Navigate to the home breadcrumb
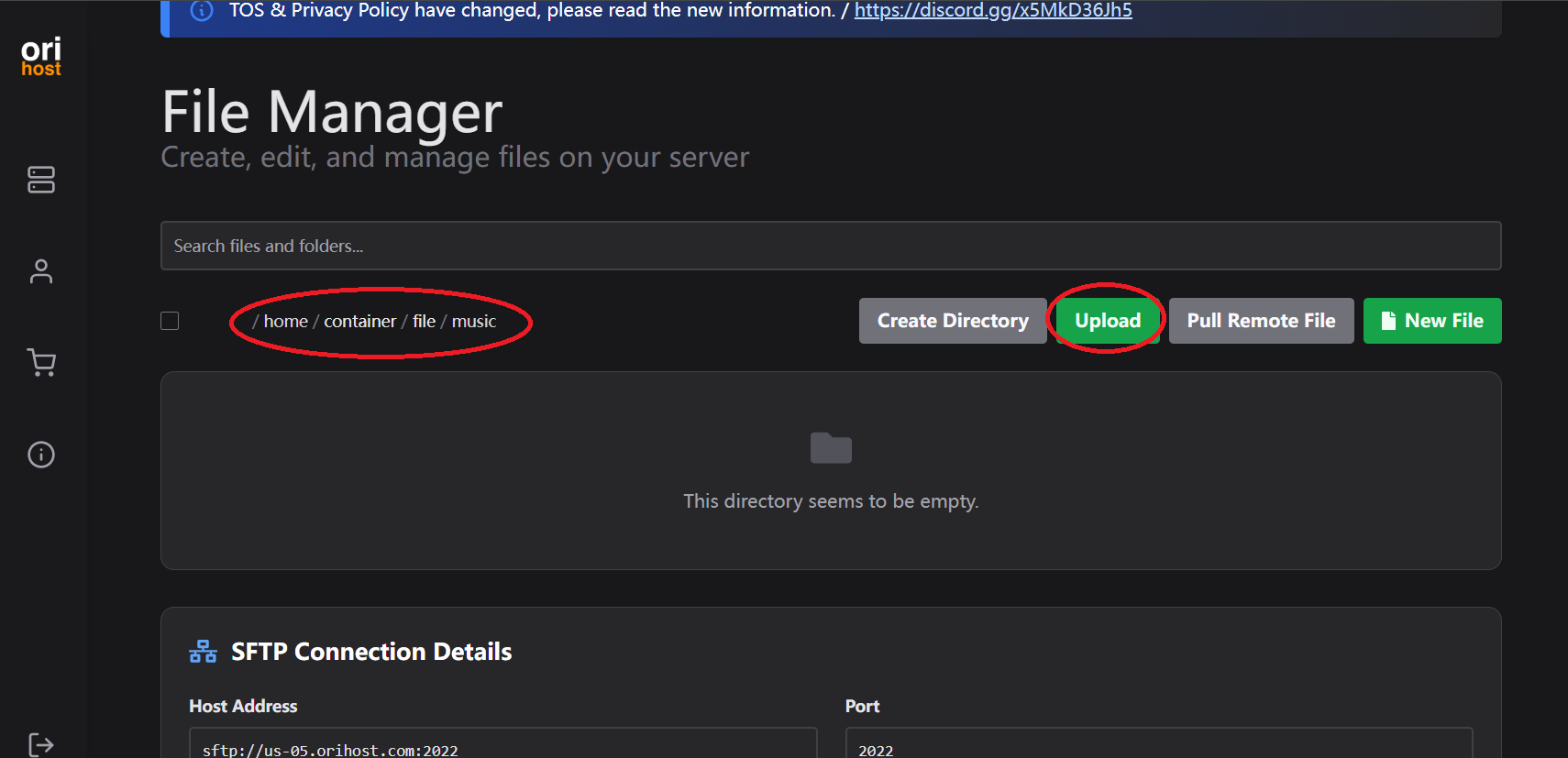 pos(285,322)
